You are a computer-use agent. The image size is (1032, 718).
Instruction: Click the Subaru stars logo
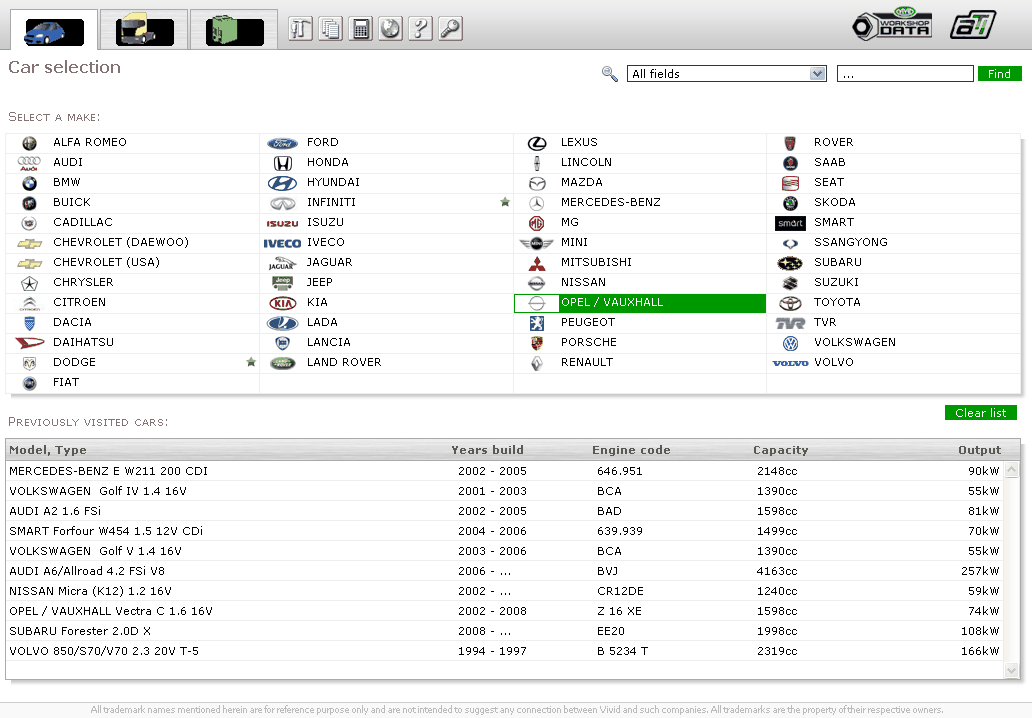(x=790, y=263)
